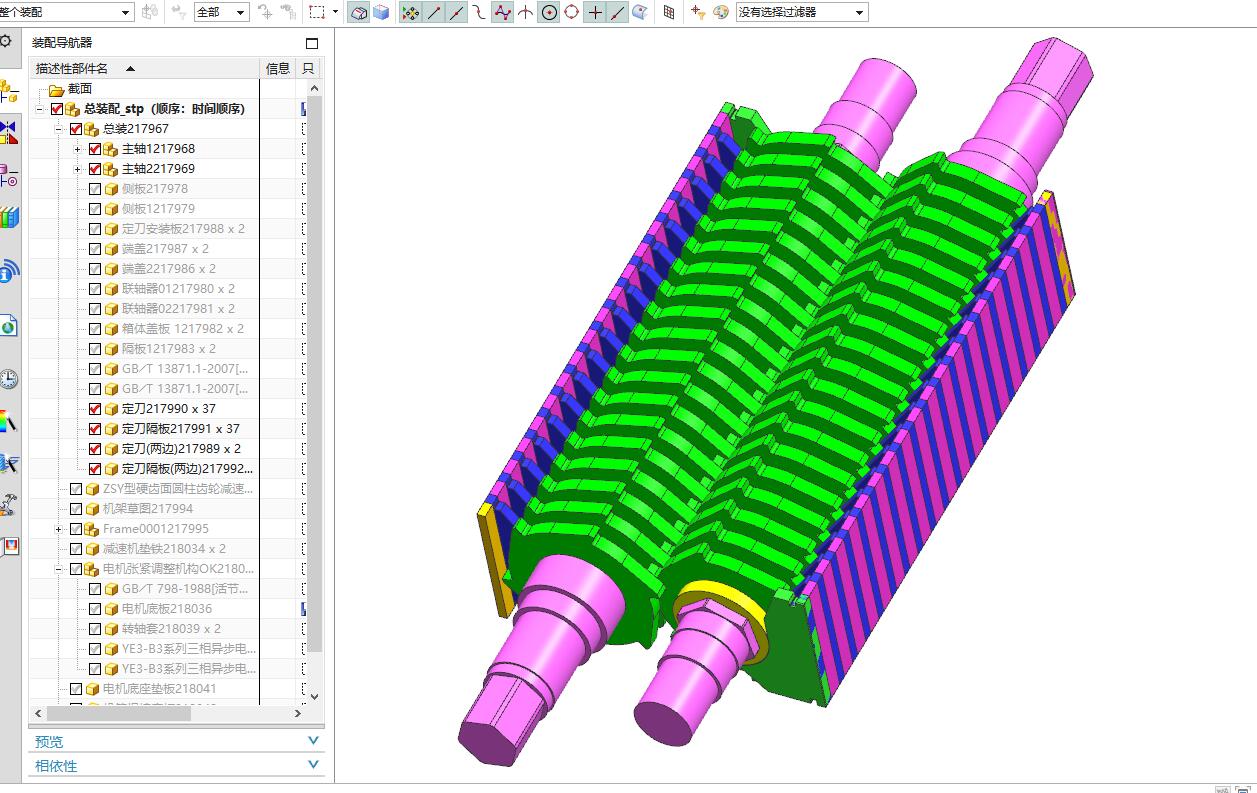Uncheck the 定刀217990 x 37 checkbox
Screen dimensions: 1257x793
pyautogui.click(x=95, y=409)
